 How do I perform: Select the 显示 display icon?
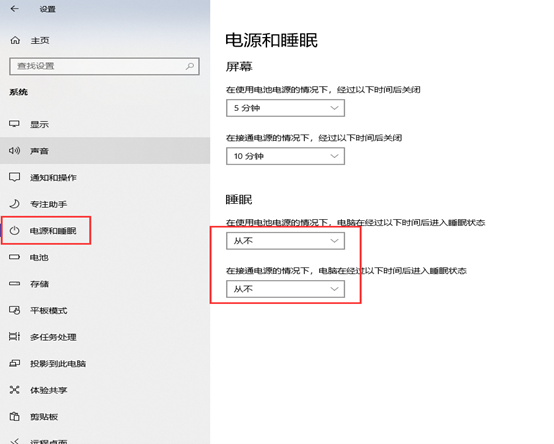14,124
